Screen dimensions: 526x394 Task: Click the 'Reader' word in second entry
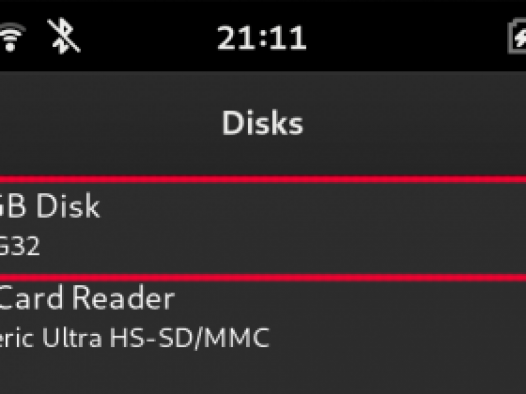tap(123, 298)
